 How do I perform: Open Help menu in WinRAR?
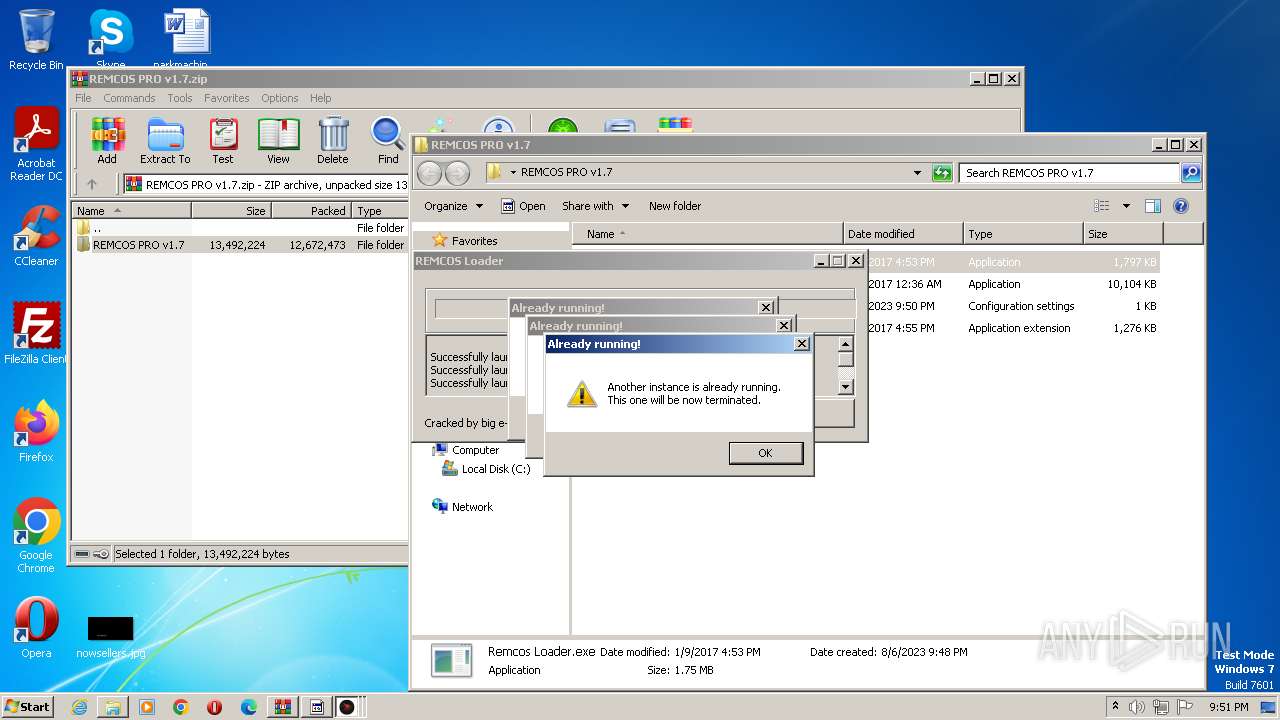click(320, 98)
